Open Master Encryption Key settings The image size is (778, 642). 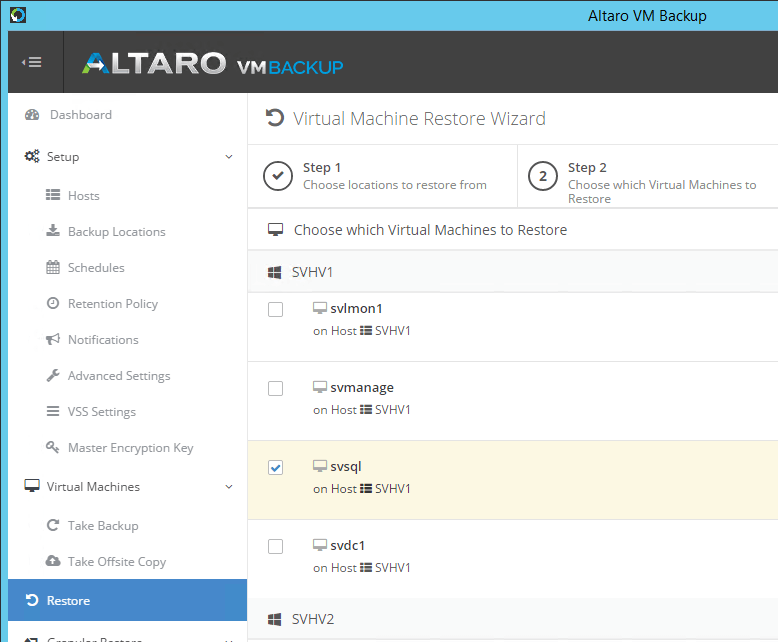[x=130, y=448]
